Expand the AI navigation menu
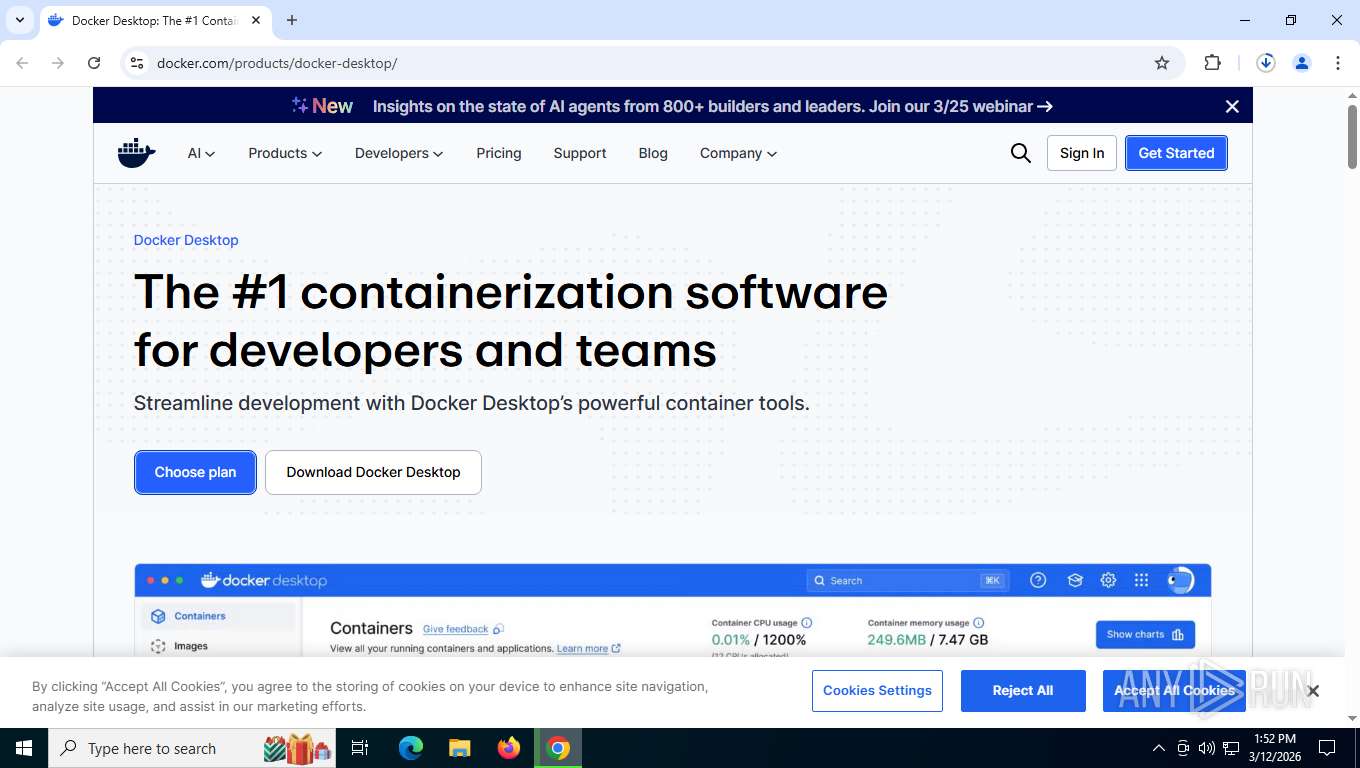Viewport: 1360px width, 768px height. [201, 153]
